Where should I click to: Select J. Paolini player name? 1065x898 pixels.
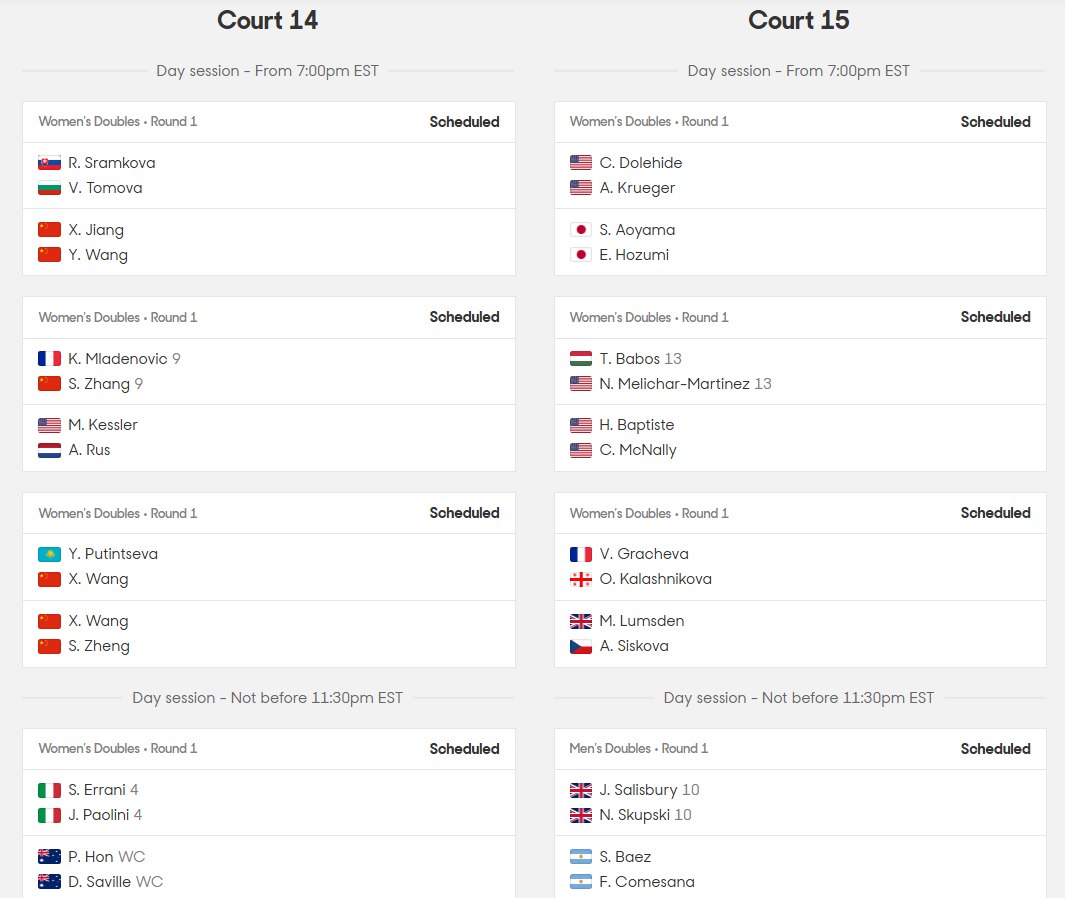point(98,814)
